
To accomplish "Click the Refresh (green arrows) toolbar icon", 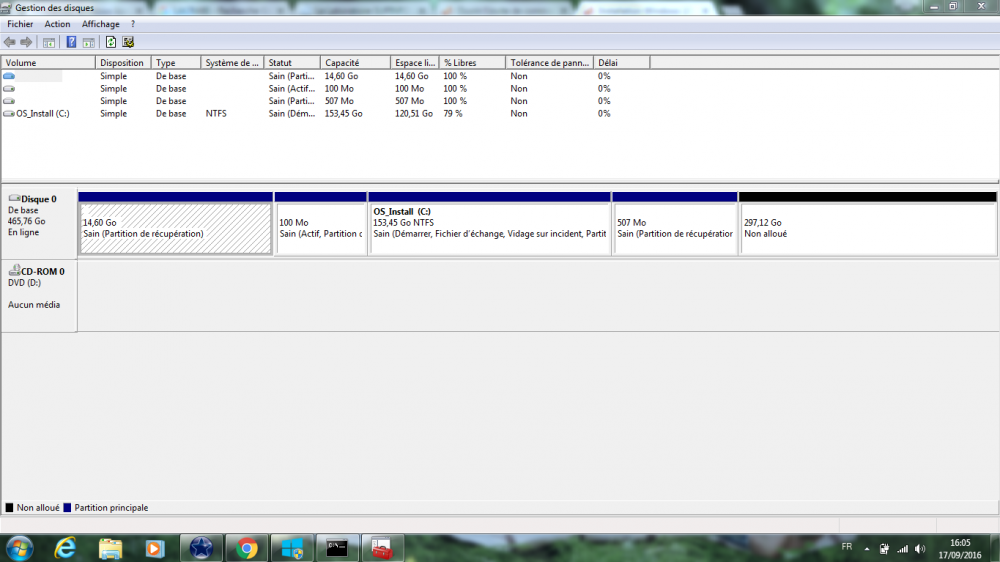I will tap(111, 42).
